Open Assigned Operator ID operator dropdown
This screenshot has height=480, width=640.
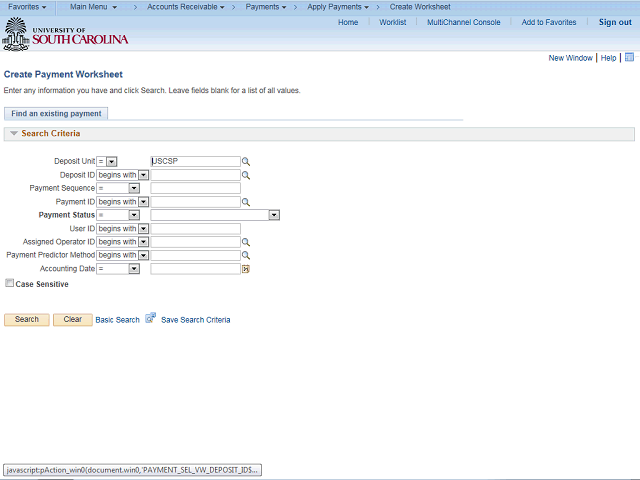point(122,242)
